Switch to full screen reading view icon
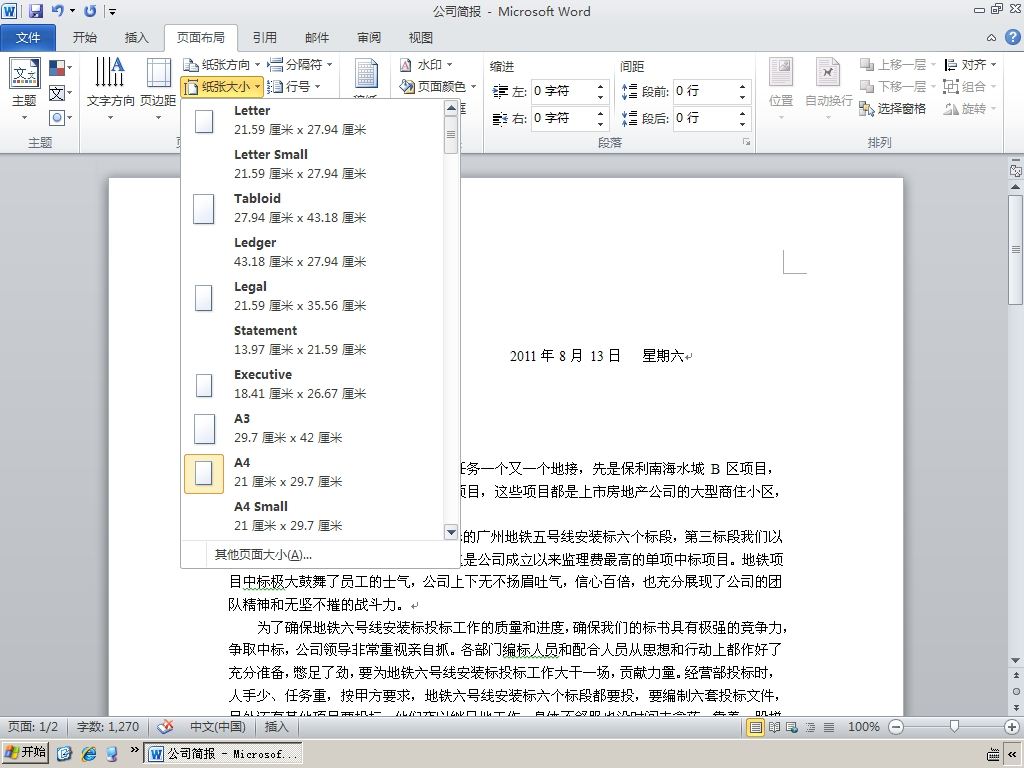Image resolution: width=1024 pixels, height=768 pixels. coord(775,727)
